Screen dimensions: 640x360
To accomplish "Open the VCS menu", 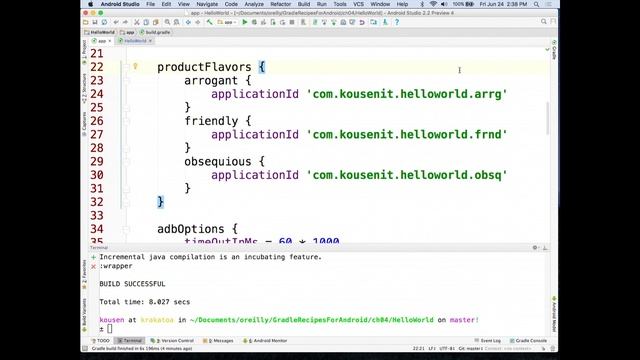I will click(358, 4).
